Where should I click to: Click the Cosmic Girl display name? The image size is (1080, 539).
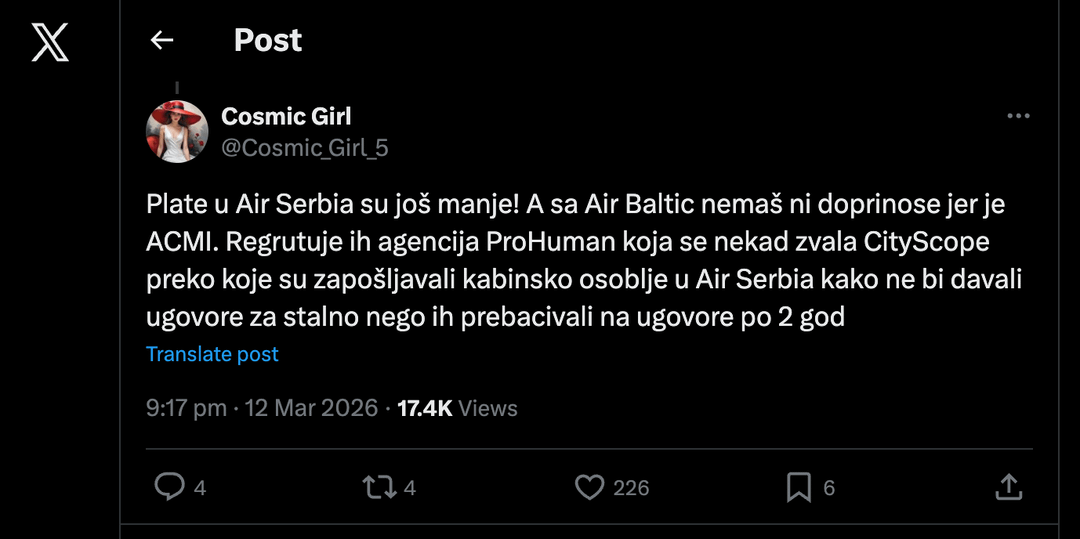286,116
